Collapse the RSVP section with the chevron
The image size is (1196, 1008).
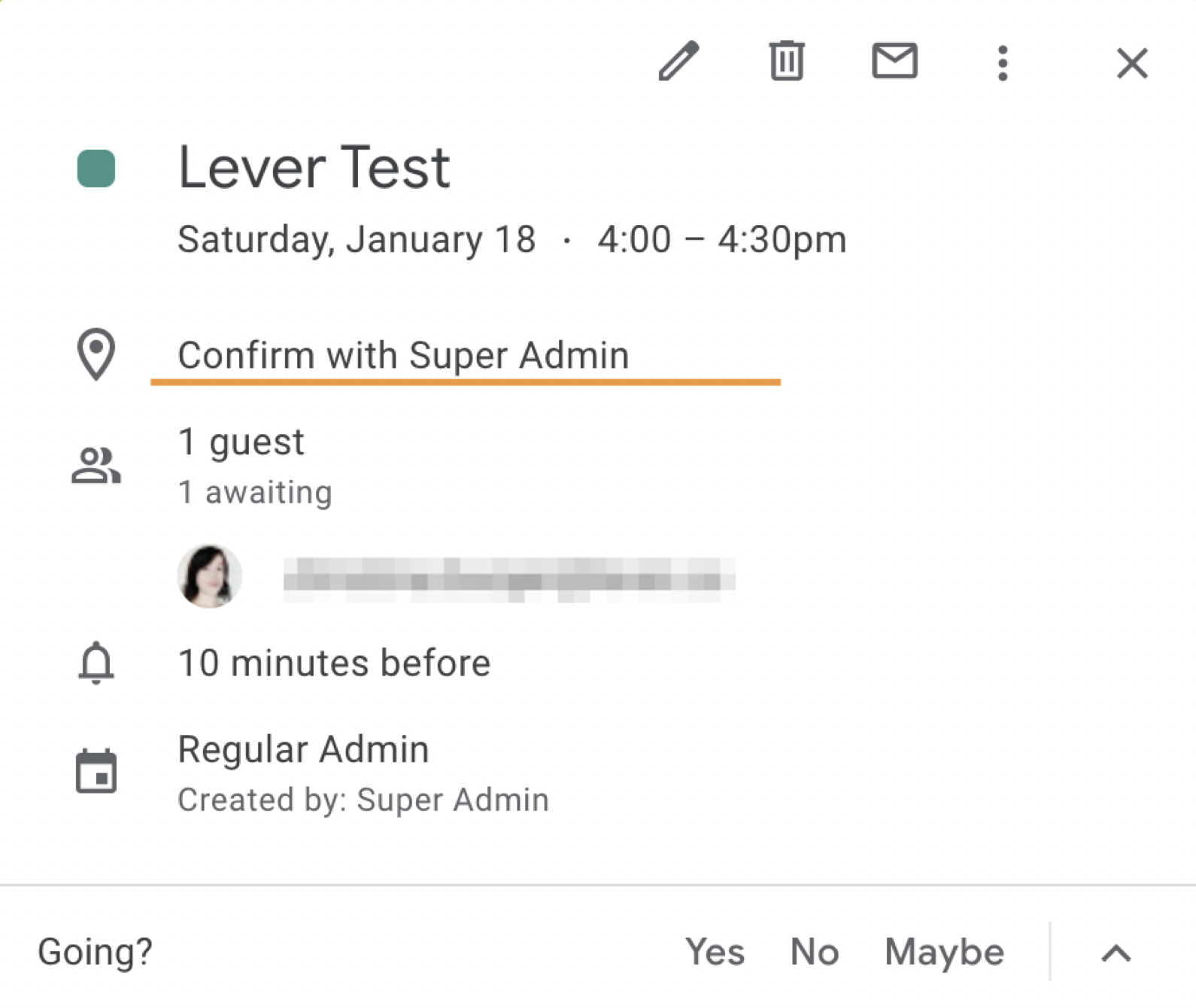coord(1116,954)
